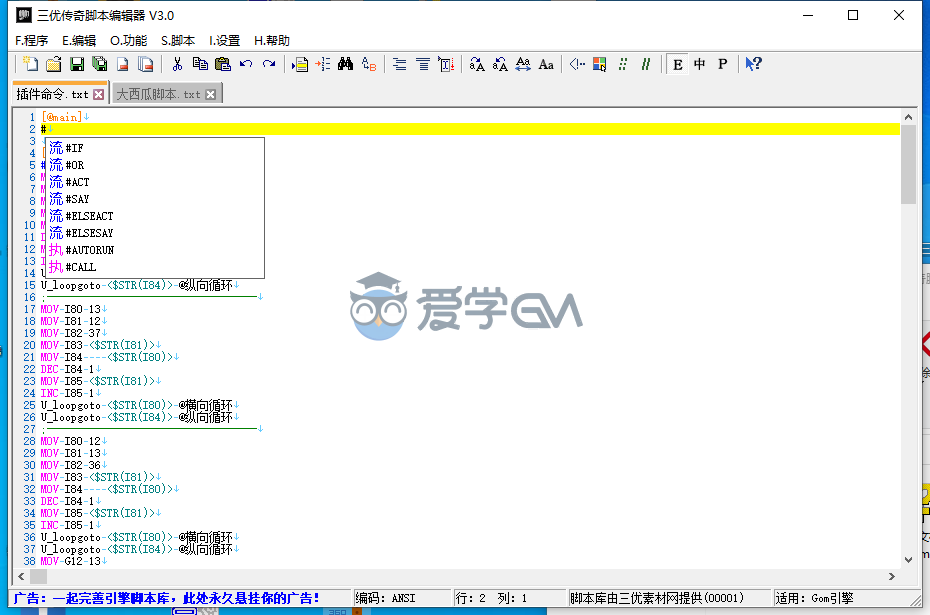The height and width of the screenshot is (615, 930).
Task: Choose #ACT from the autocomplete list
Action: tap(155, 182)
